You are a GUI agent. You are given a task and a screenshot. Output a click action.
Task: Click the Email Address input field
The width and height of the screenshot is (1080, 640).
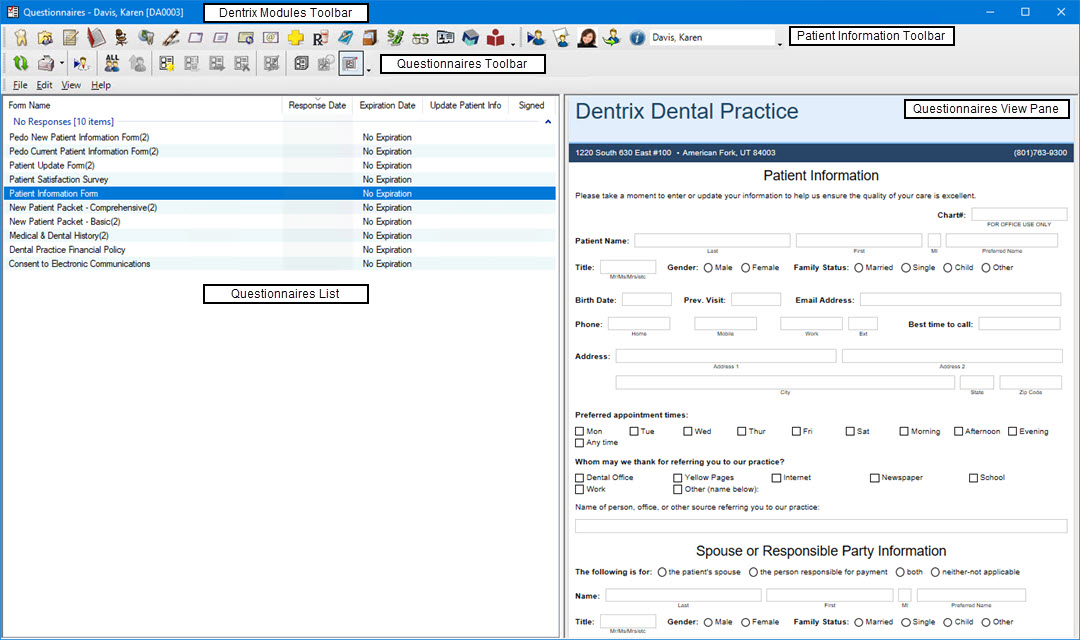(x=960, y=299)
